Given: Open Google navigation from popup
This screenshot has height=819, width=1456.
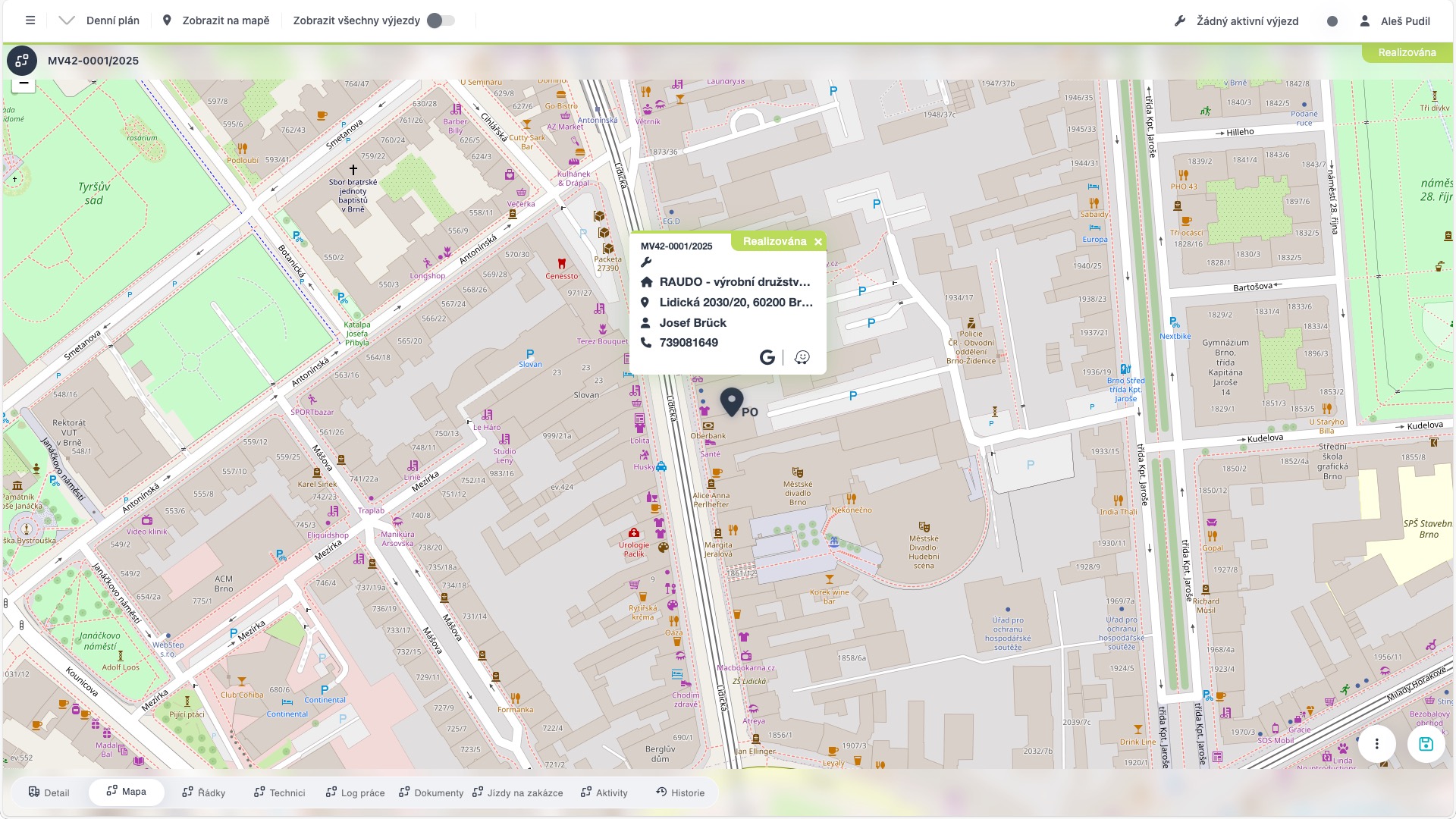Looking at the screenshot, I should point(767,357).
